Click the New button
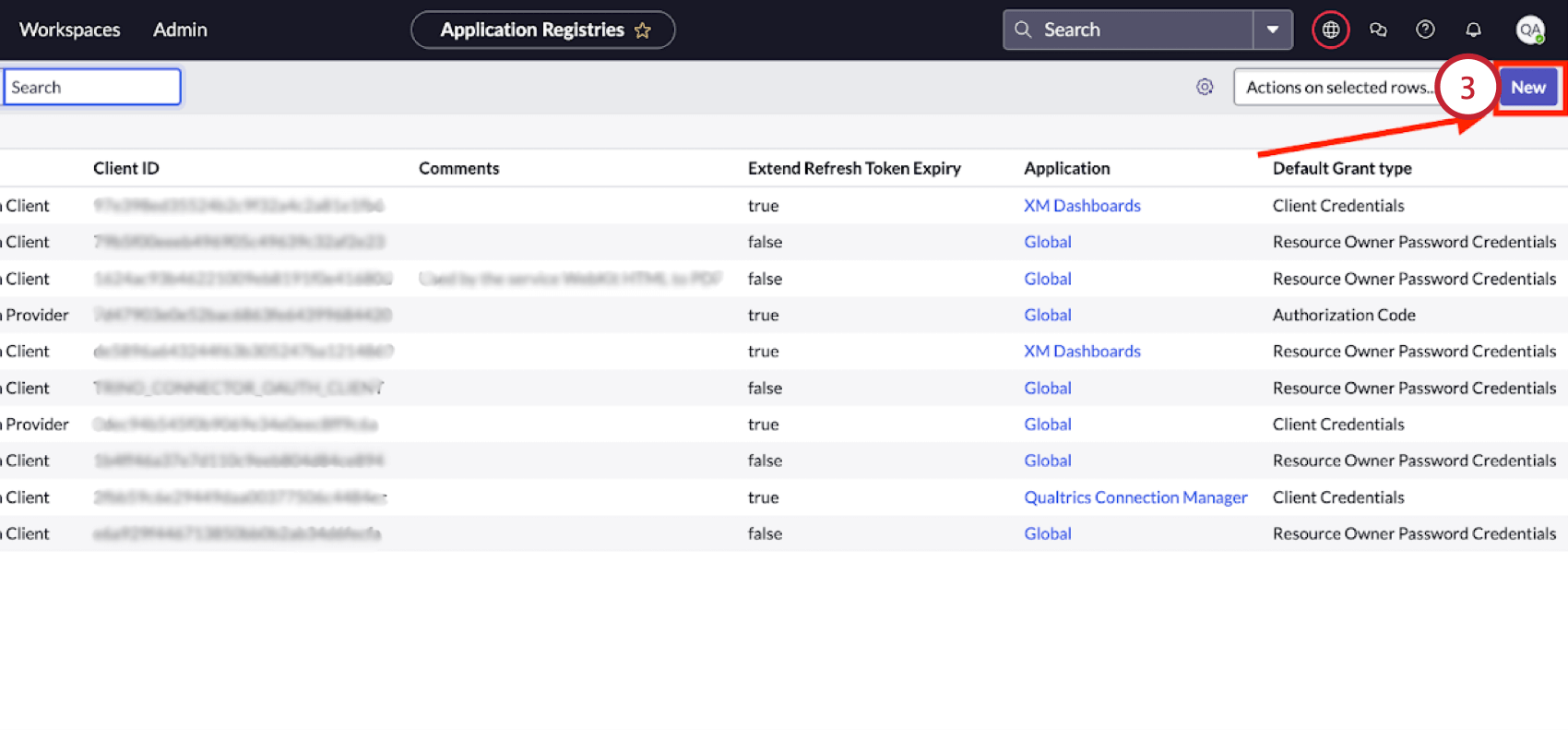 click(x=1527, y=88)
